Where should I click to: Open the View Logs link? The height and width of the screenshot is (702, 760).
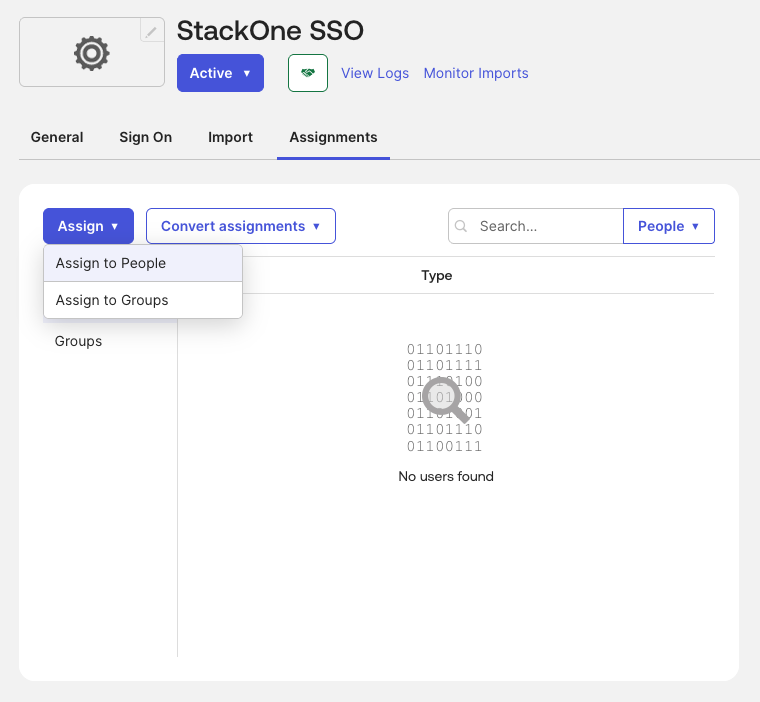[375, 73]
